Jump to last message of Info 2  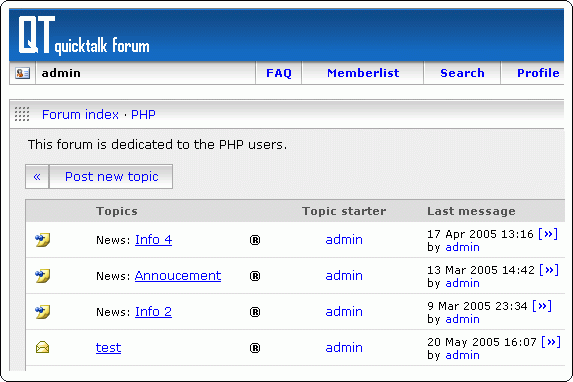[x=542, y=306]
